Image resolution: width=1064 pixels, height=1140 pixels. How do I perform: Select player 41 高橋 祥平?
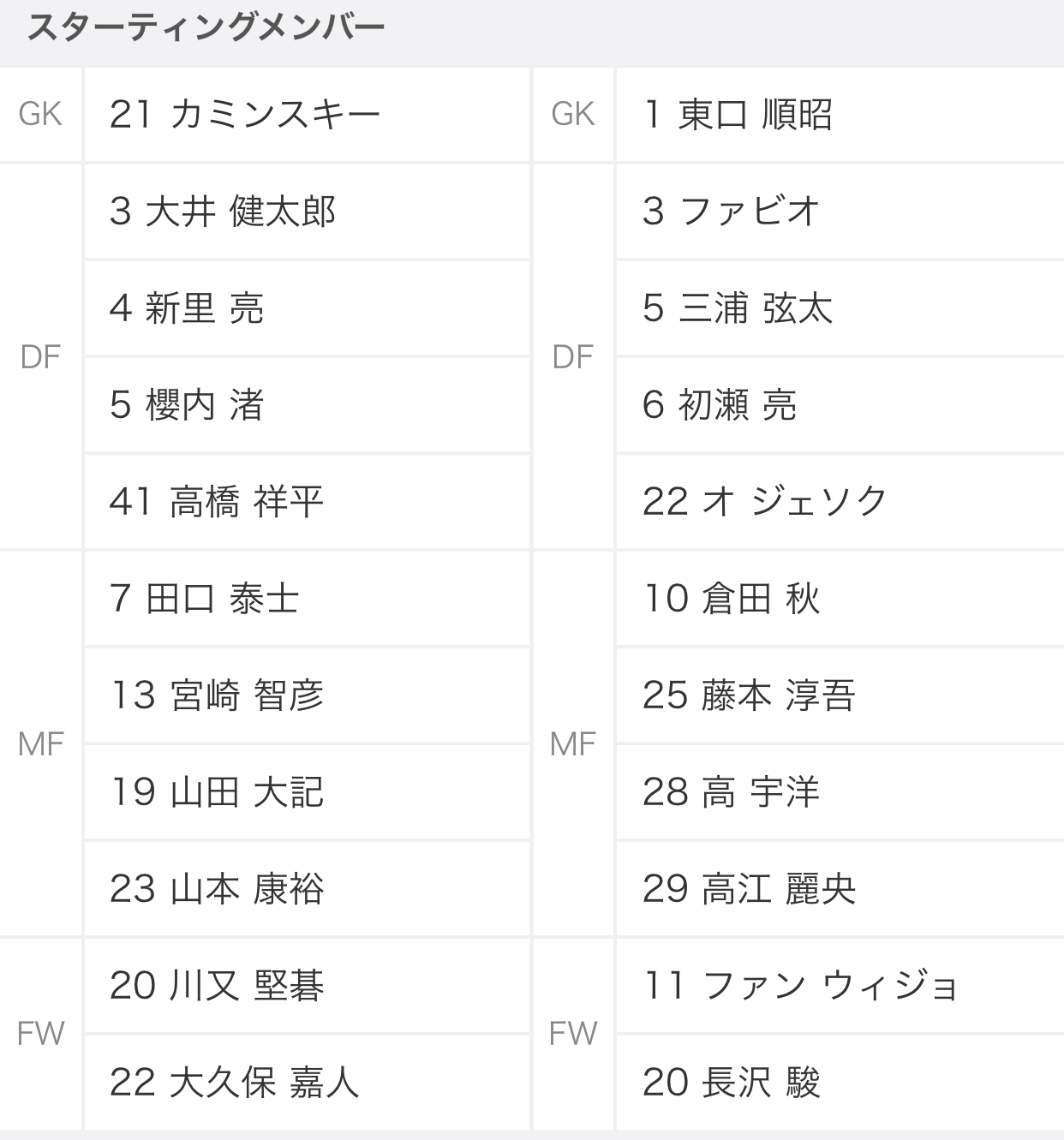217,501
